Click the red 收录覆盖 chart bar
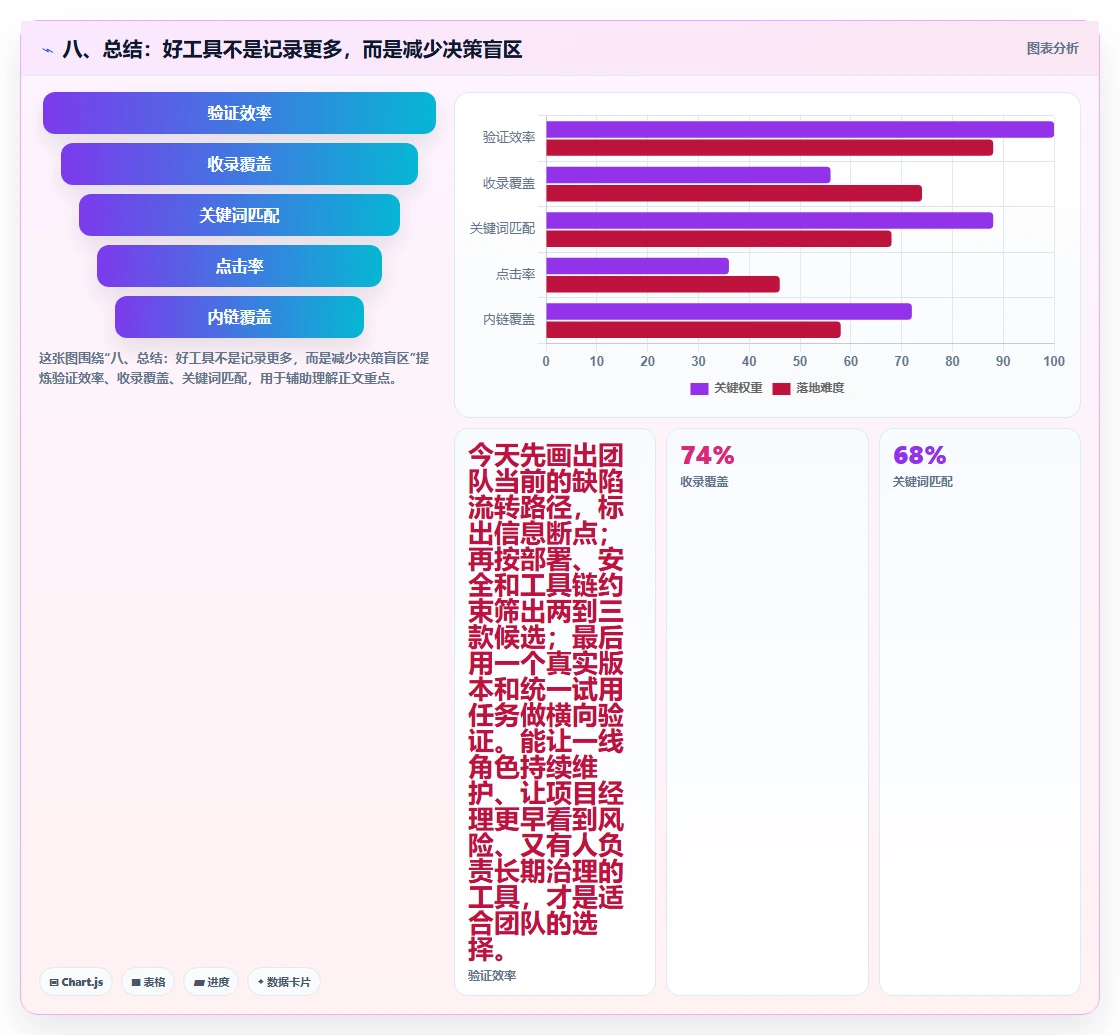The image size is (1120, 1035). tap(734, 194)
